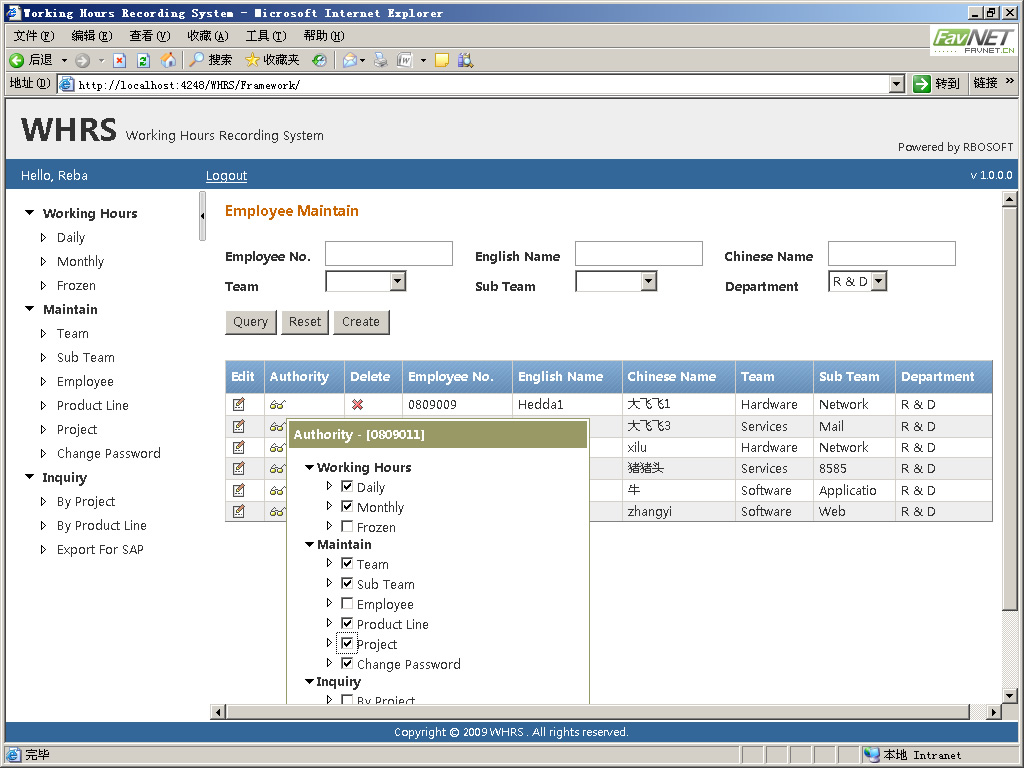Uncheck Project authority checkbox
This screenshot has width=1024, height=768.
(x=347, y=643)
